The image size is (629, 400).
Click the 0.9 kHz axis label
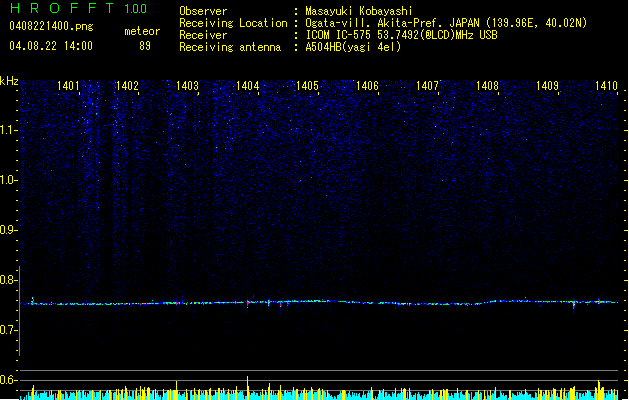click(8, 230)
